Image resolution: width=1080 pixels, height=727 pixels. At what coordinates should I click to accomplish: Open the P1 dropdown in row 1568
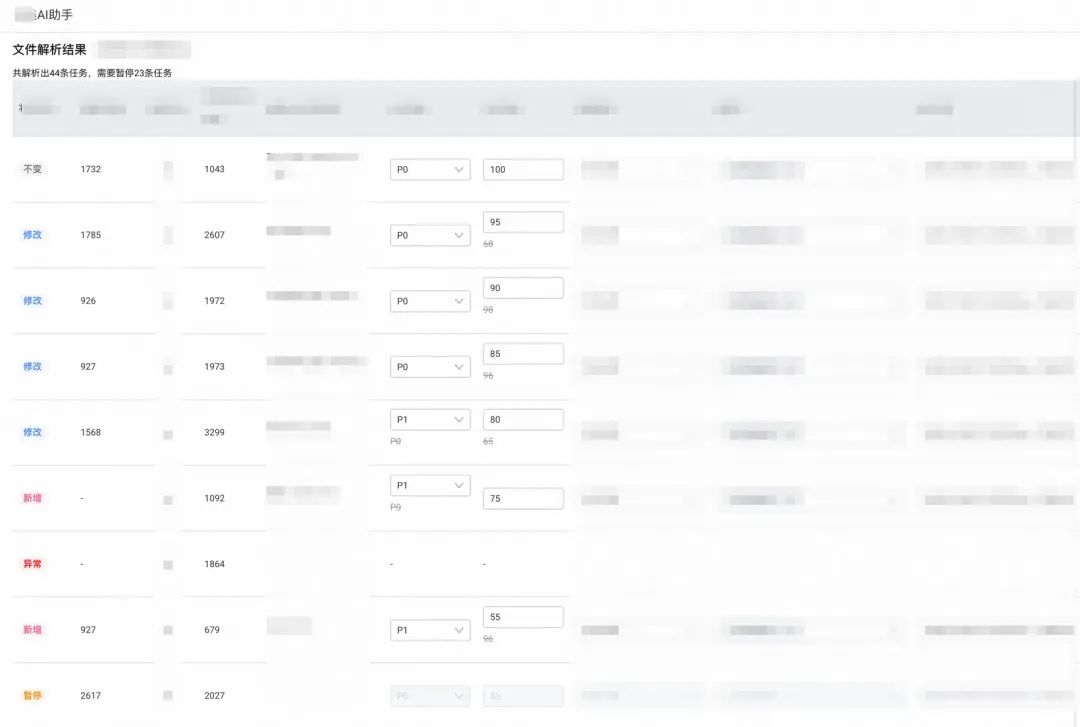tap(430, 420)
